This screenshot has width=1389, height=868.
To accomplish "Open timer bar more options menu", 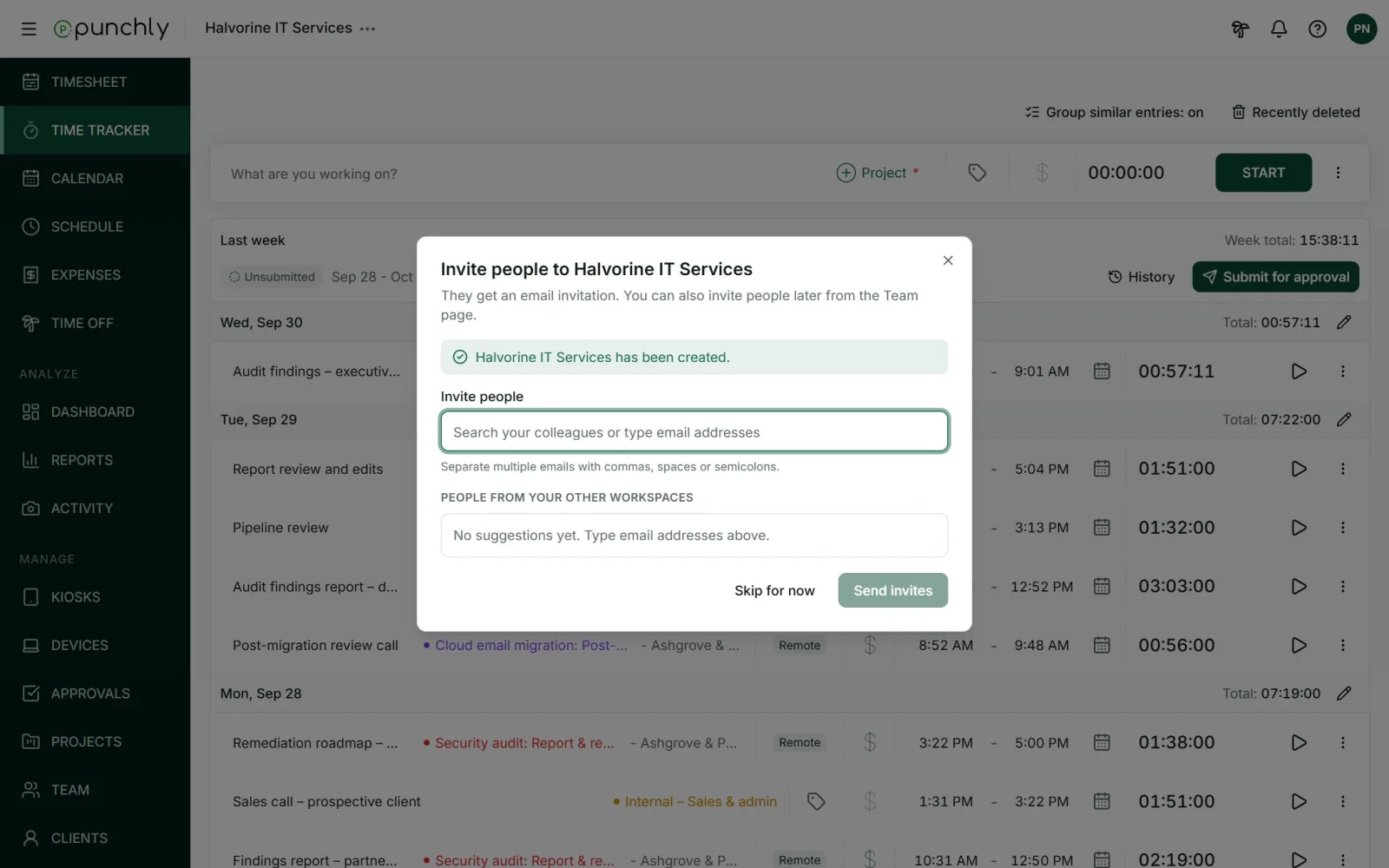I will [x=1338, y=173].
